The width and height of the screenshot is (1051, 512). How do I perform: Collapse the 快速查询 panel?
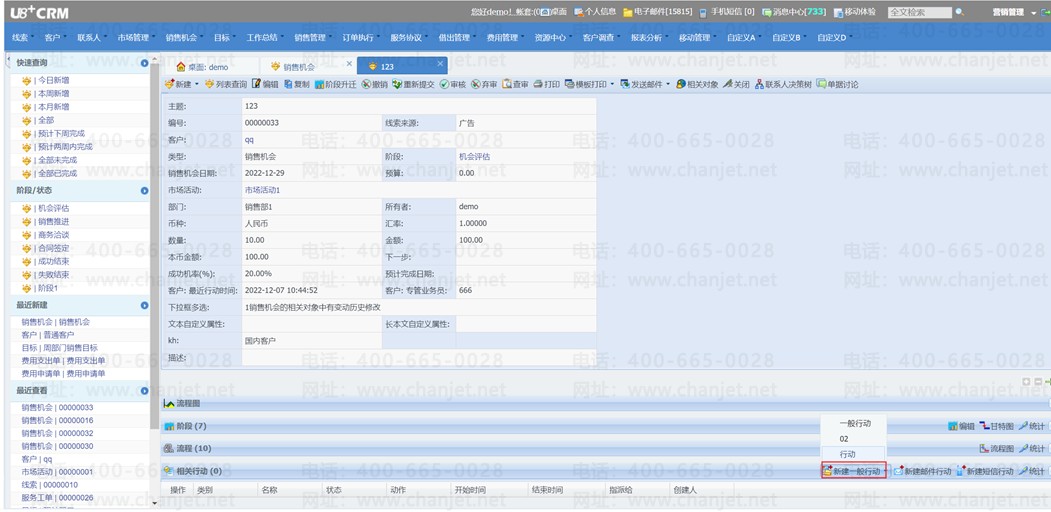pyautogui.click(x=145, y=63)
